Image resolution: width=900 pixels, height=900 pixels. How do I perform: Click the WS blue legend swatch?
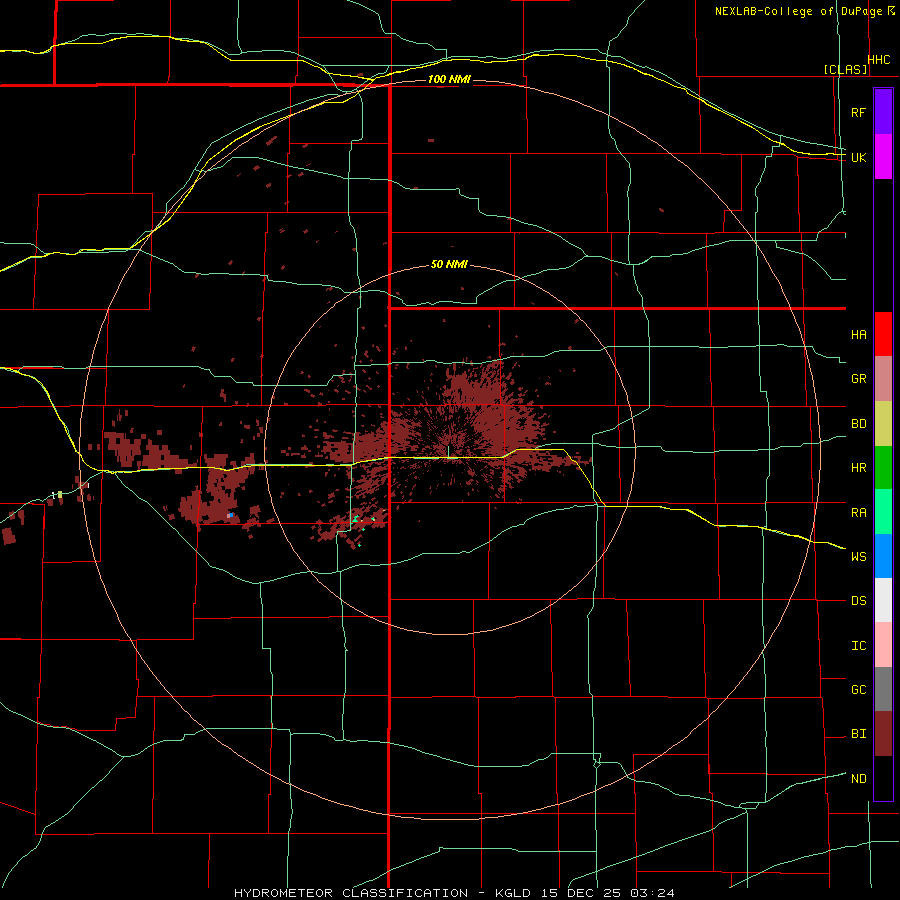tap(883, 556)
